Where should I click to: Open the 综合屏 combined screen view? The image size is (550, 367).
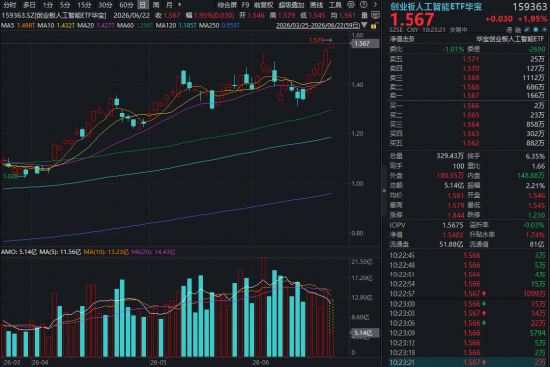tap(227, 5)
